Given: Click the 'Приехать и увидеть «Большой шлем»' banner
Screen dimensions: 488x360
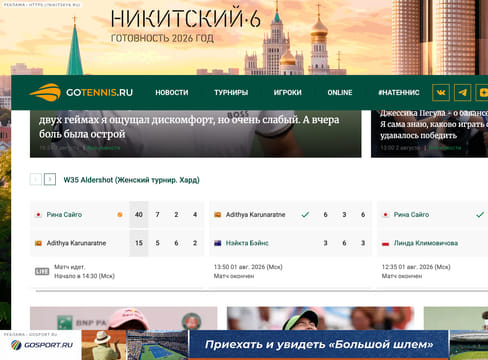Looking at the screenshot, I should coord(319,344).
